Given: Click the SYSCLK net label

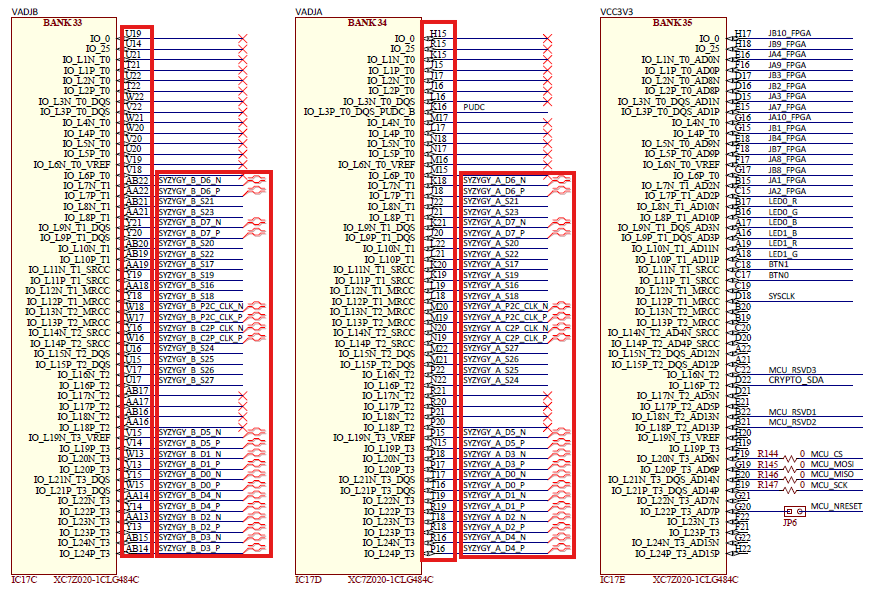Looking at the screenshot, I should [x=782, y=296].
